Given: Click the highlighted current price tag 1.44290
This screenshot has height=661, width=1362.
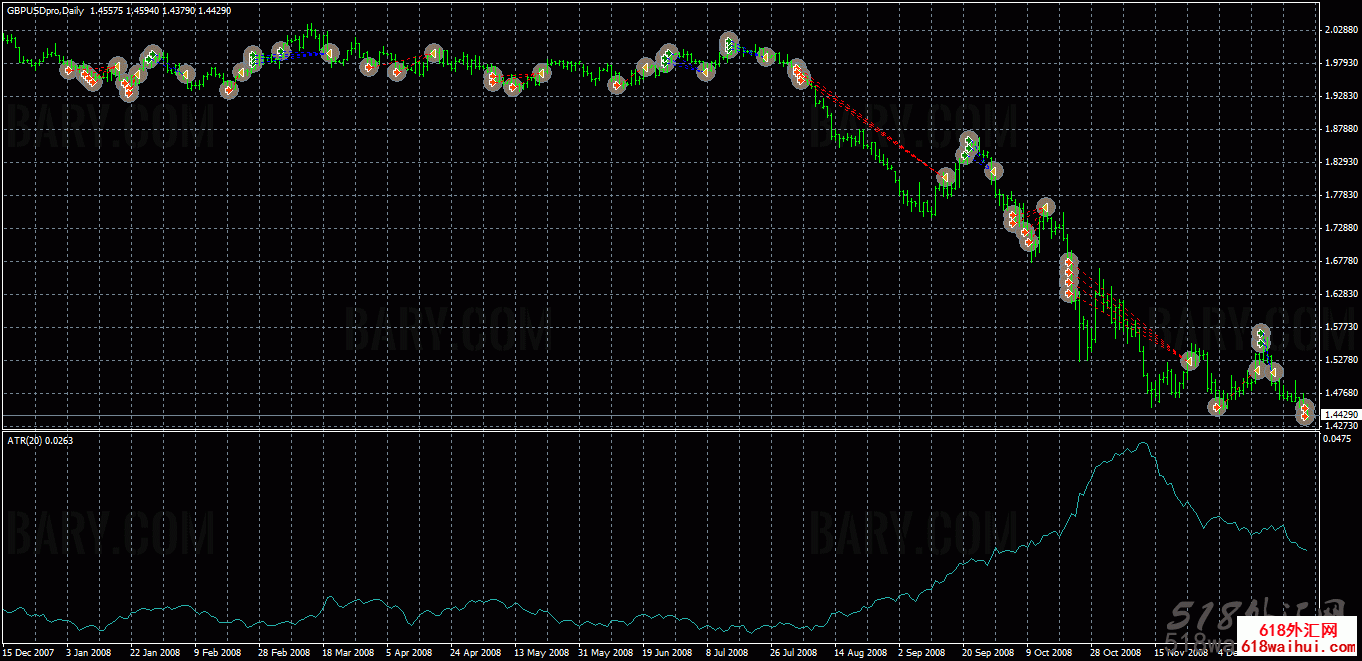Looking at the screenshot, I should click(x=1340, y=414).
